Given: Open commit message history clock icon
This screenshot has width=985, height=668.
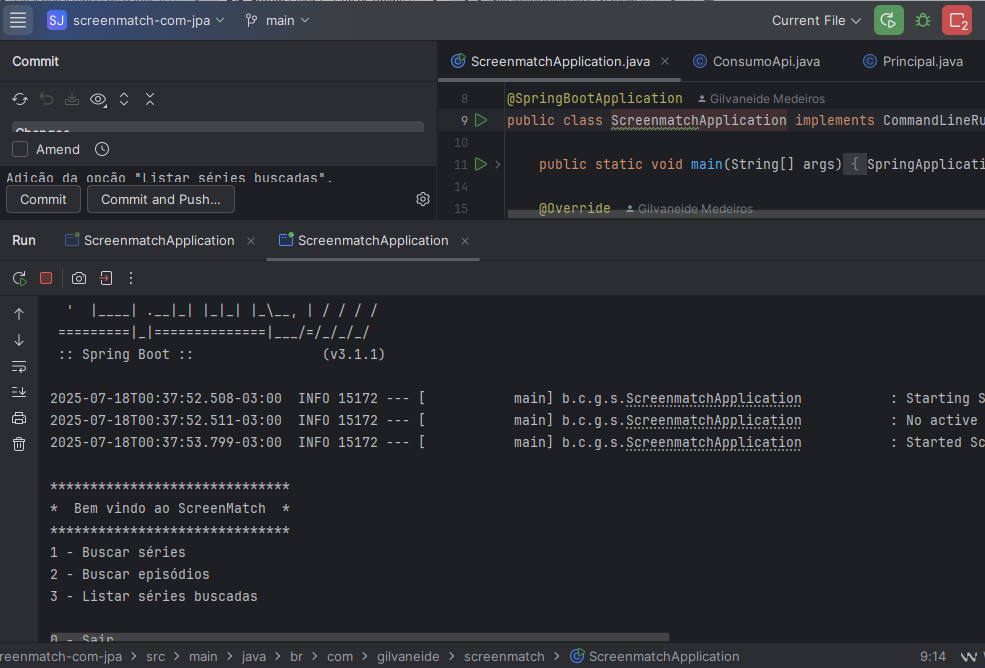Looking at the screenshot, I should (x=102, y=150).
